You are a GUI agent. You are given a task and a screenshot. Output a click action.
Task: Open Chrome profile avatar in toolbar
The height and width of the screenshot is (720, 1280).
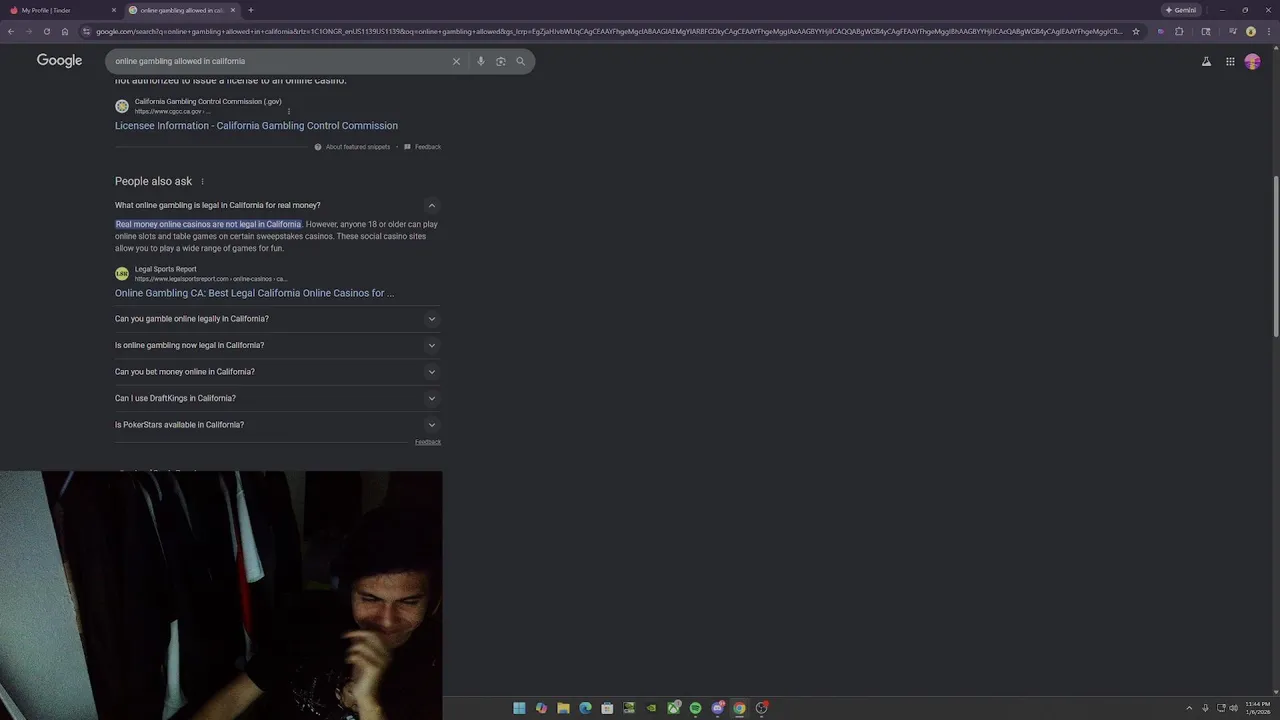[1251, 31]
